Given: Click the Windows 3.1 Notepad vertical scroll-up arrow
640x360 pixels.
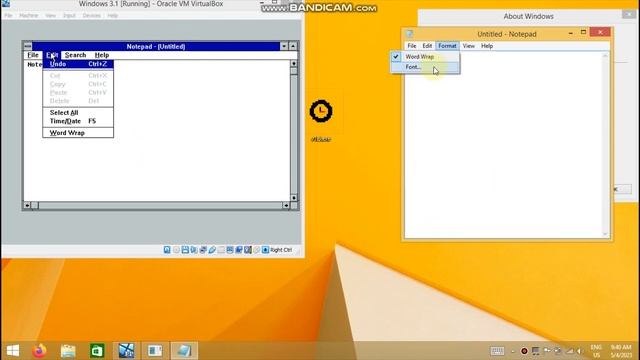Looking at the screenshot, I should (x=293, y=64).
